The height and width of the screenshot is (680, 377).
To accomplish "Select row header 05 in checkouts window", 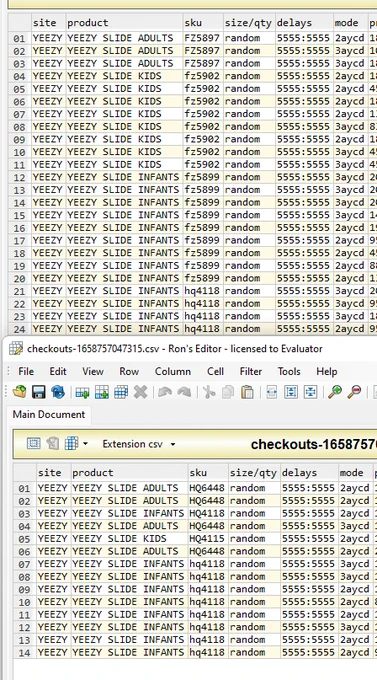I will pyautogui.click(x=24, y=539).
